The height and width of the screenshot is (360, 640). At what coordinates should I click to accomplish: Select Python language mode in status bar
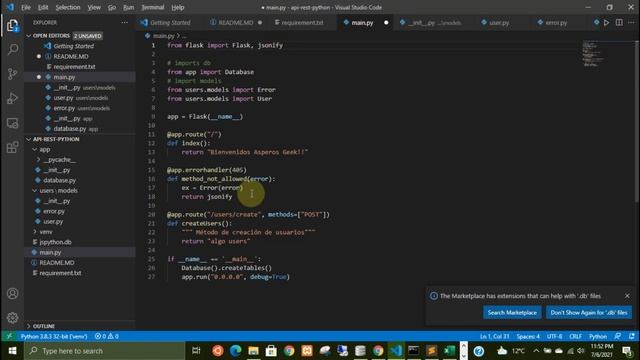(598, 336)
